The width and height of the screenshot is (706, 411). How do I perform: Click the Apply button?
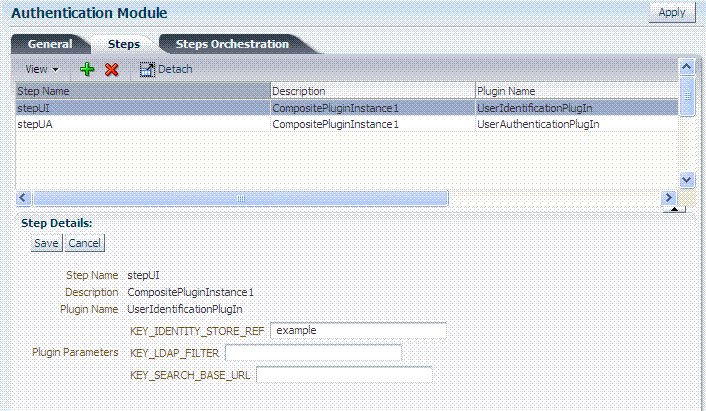click(671, 12)
